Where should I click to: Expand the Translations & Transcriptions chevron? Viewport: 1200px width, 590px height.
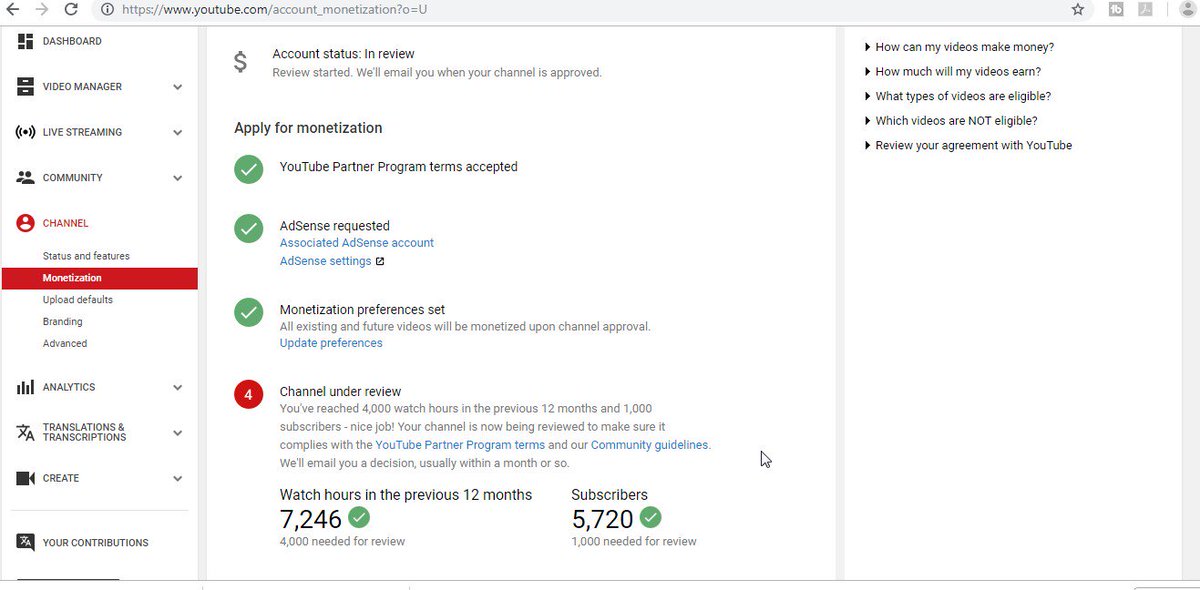point(177,433)
